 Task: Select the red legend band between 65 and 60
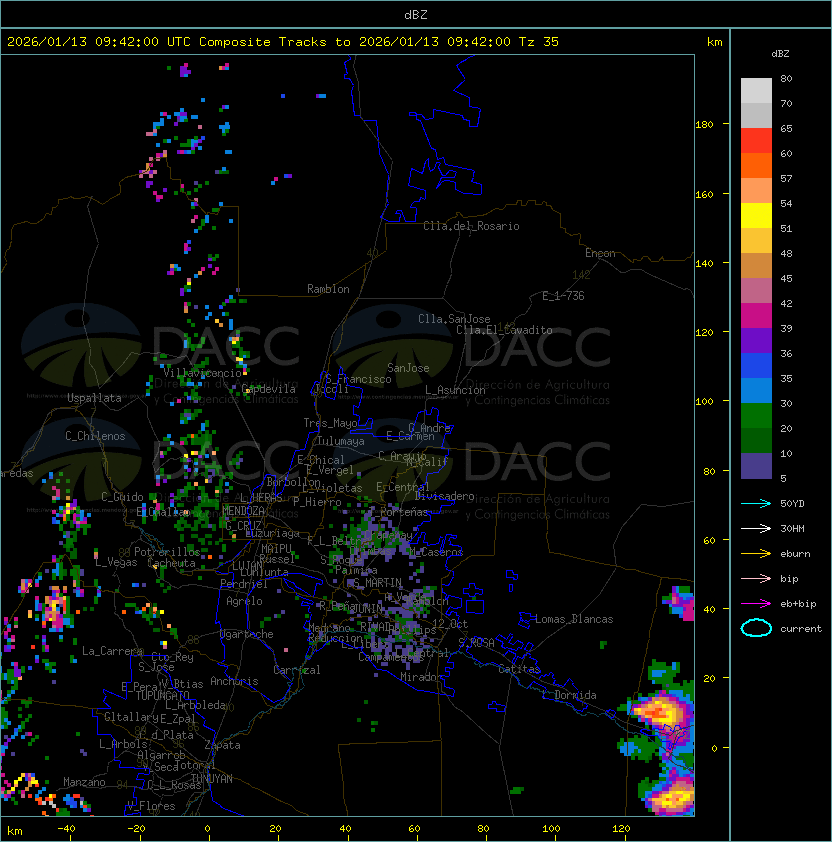(756, 141)
